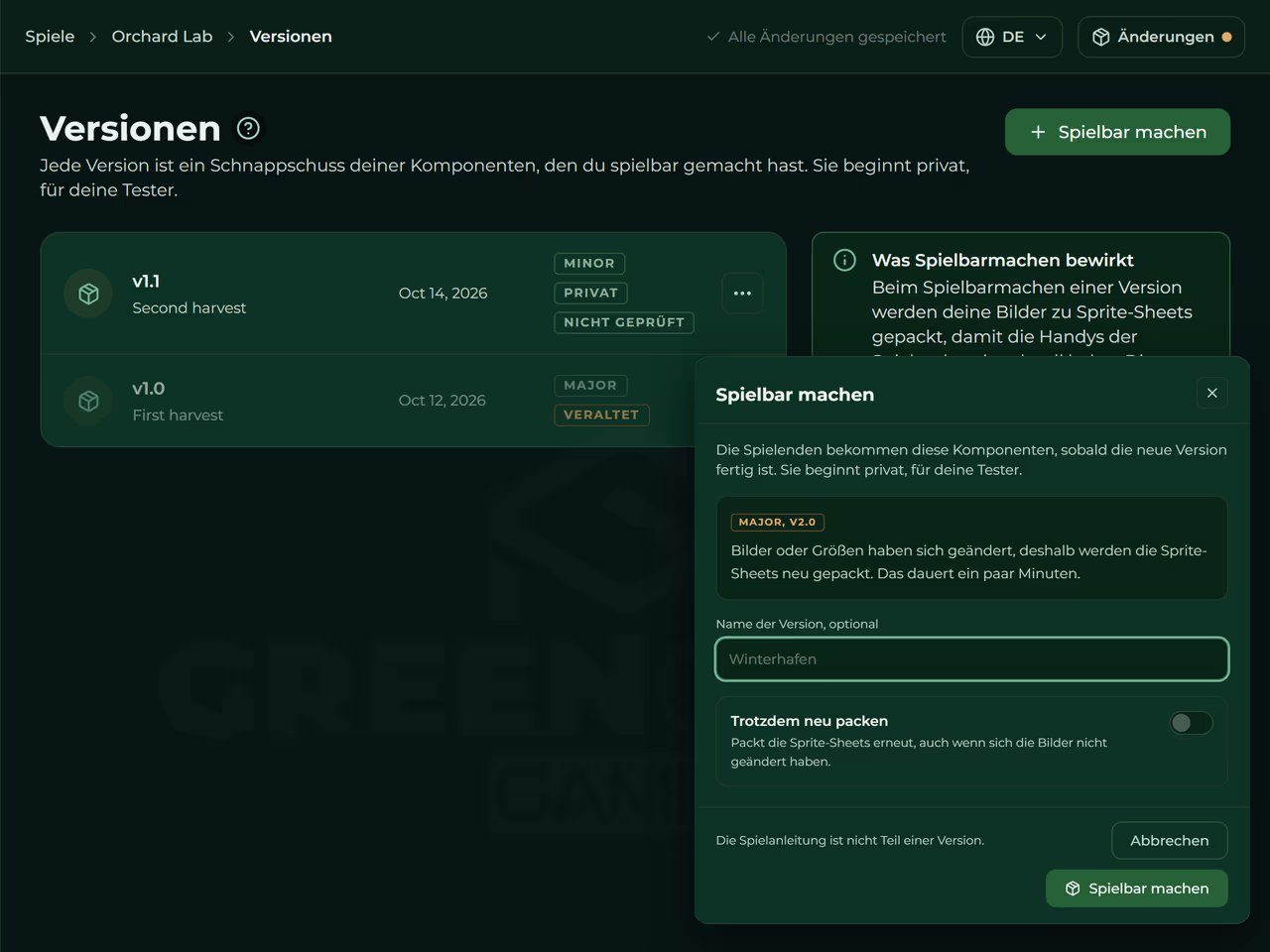Click the package icon of version v1.0

[x=88, y=401]
